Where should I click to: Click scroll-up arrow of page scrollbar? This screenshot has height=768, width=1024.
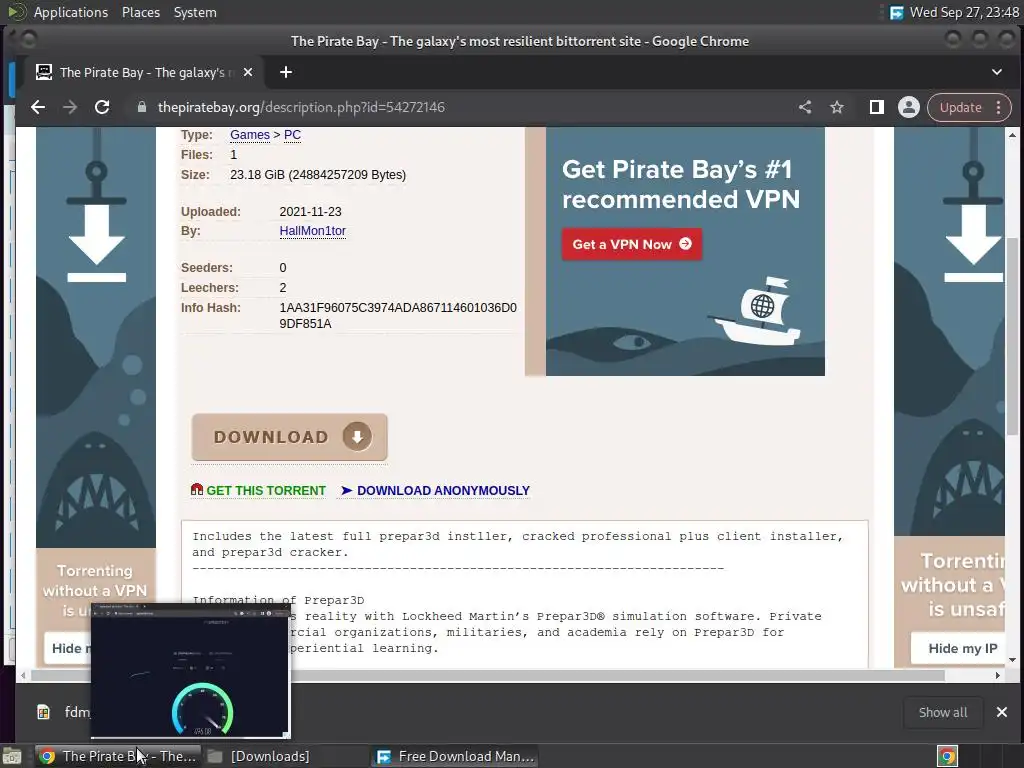1012,135
